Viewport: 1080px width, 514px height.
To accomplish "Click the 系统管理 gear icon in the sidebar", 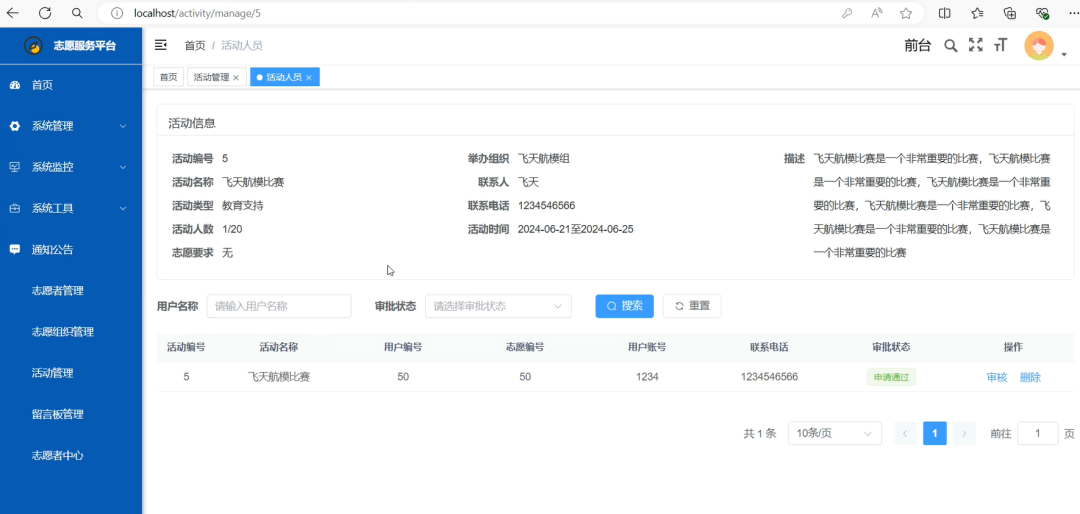I will pos(14,126).
